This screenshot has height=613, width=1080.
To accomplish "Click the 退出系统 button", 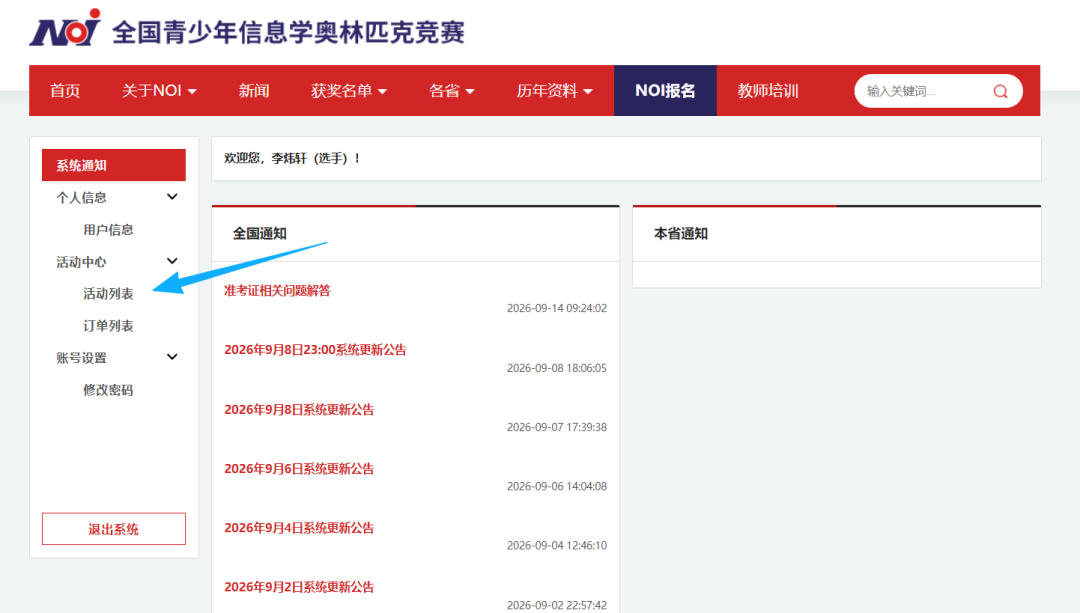I will [x=114, y=529].
